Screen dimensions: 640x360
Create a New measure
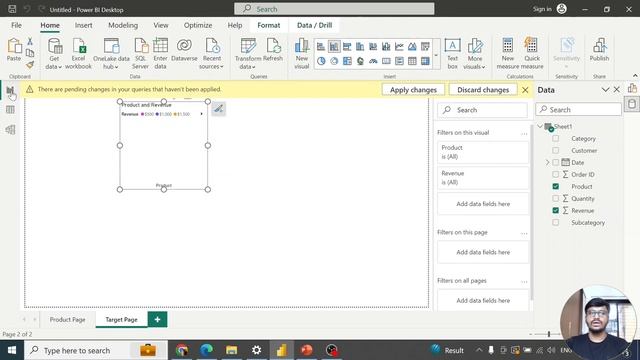508,53
